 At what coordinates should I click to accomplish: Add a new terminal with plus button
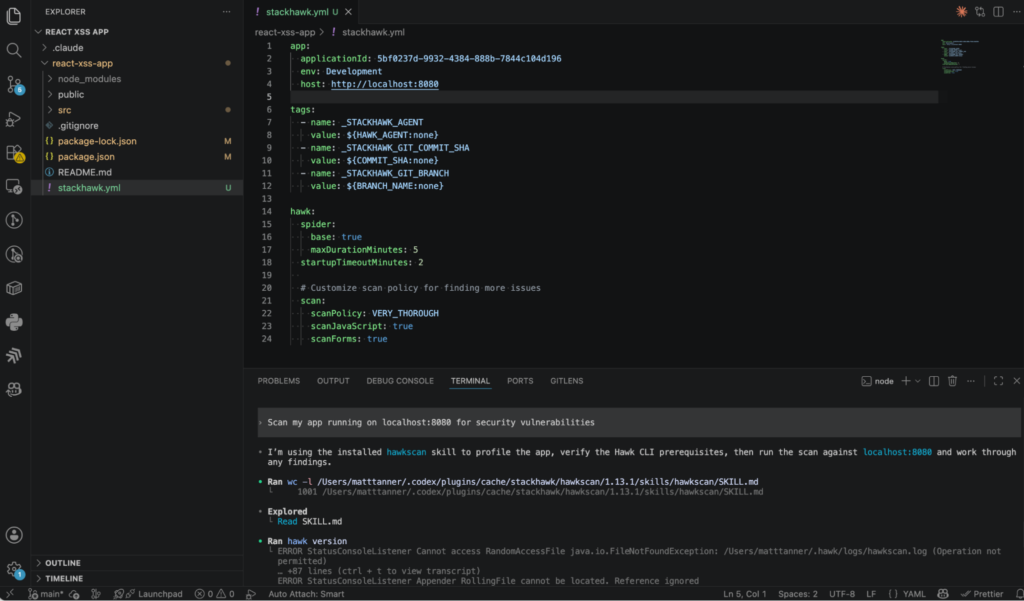click(x=906, y=381)
